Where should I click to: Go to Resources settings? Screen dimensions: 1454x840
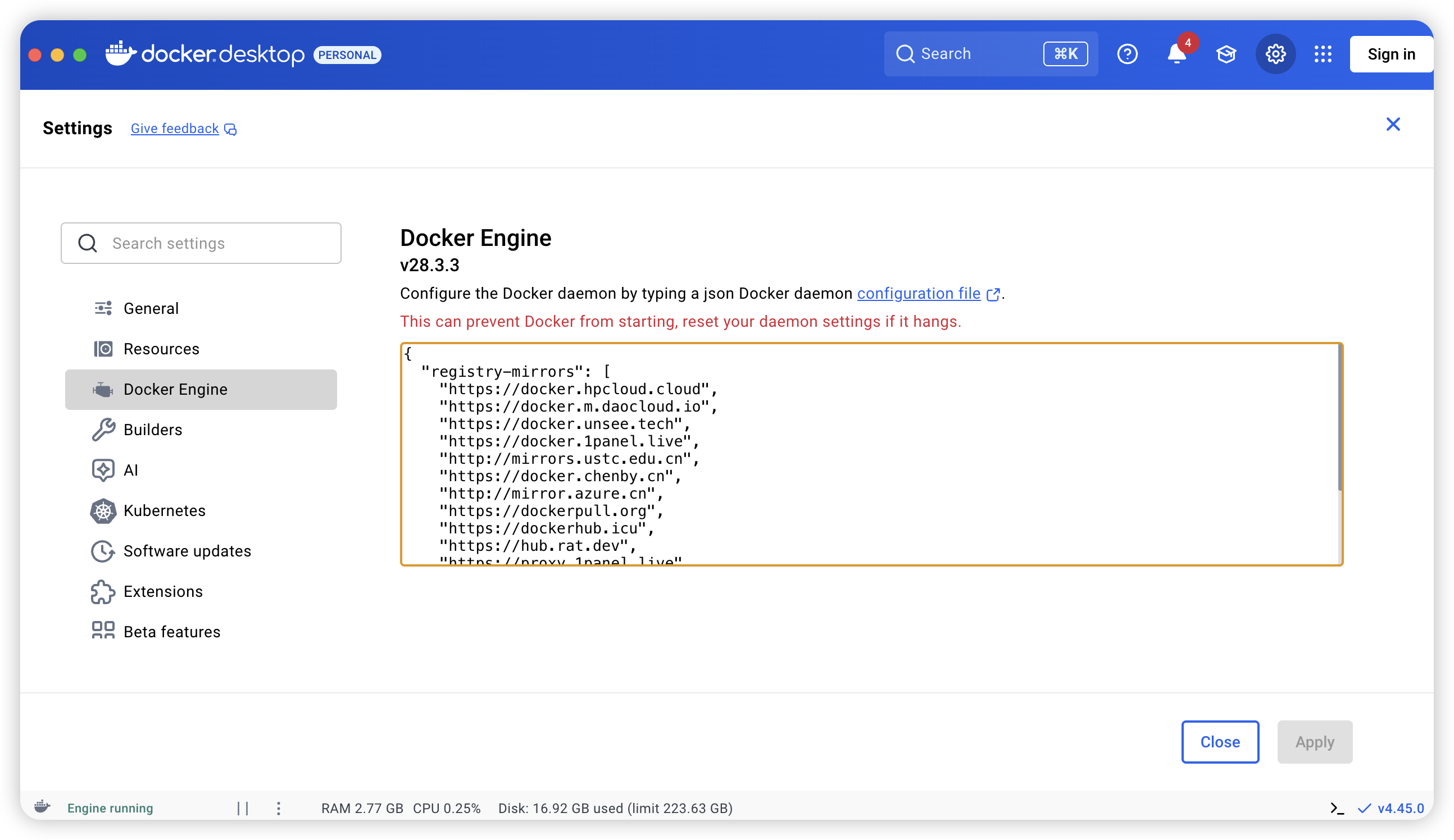point(161,349)
